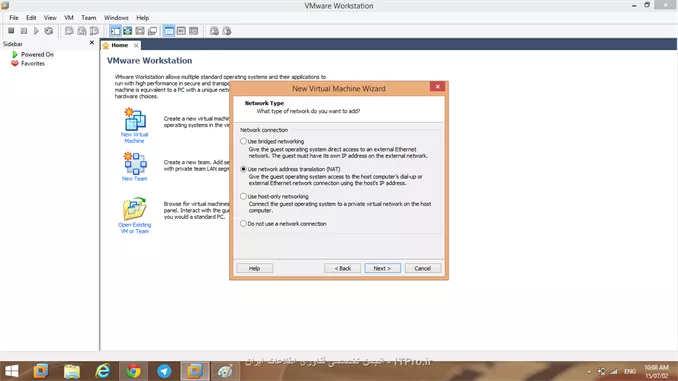Choose Do not use a network connection
The image size is (678, 381).
pyautogui.click(x=243, y=224)
